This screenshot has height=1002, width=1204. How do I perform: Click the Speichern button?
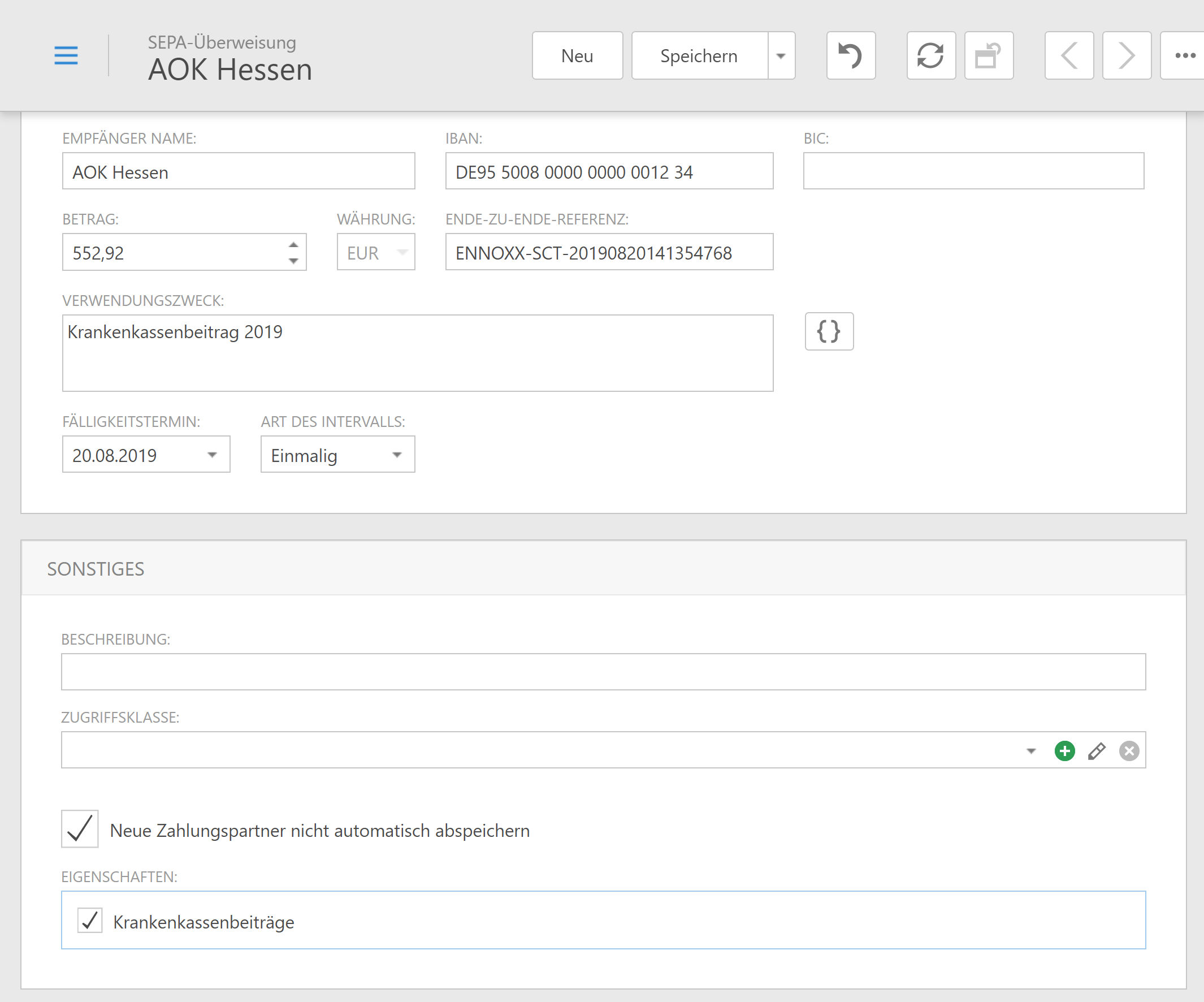tap(699, 55)
